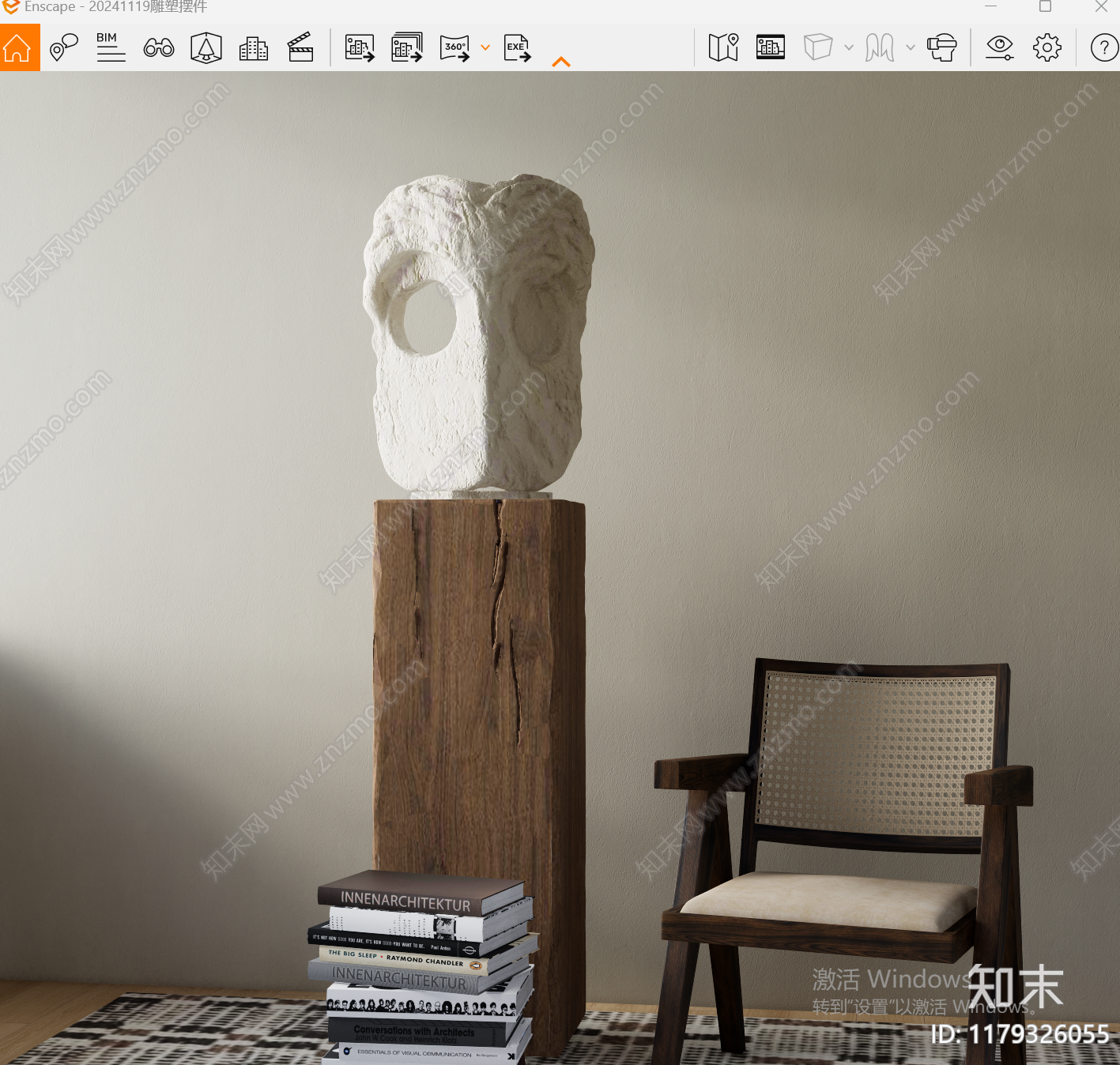Screen dimensions: 1120x1065
Task: Open general settings gear icon
Action: coord(1047,47)
